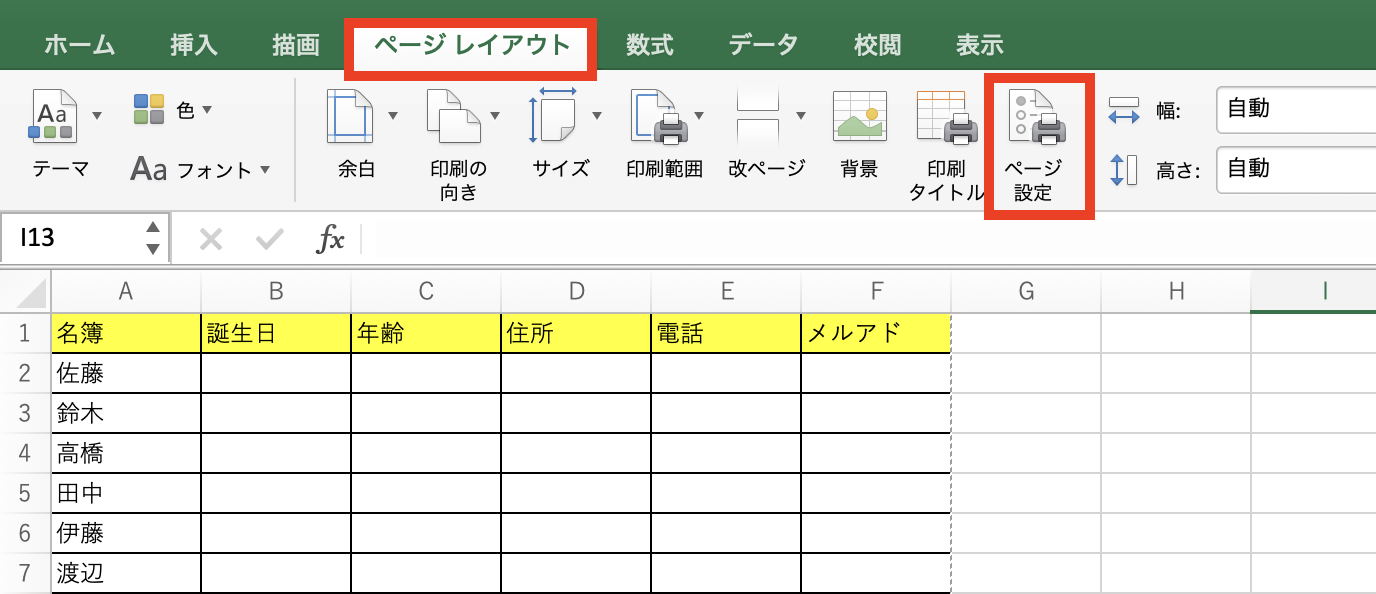This screenshot has height=594, width=1376.
Task: Open the データ (Data) ribbon tab
Action: [x=762, y=44]
